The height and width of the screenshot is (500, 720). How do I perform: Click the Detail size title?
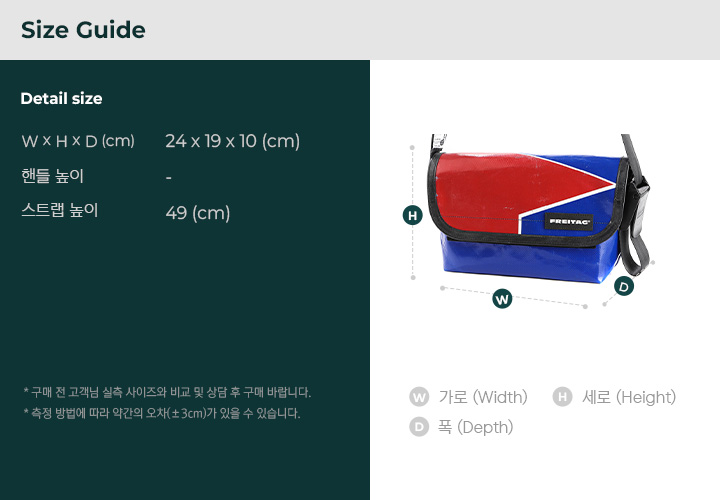click(61, 99)
